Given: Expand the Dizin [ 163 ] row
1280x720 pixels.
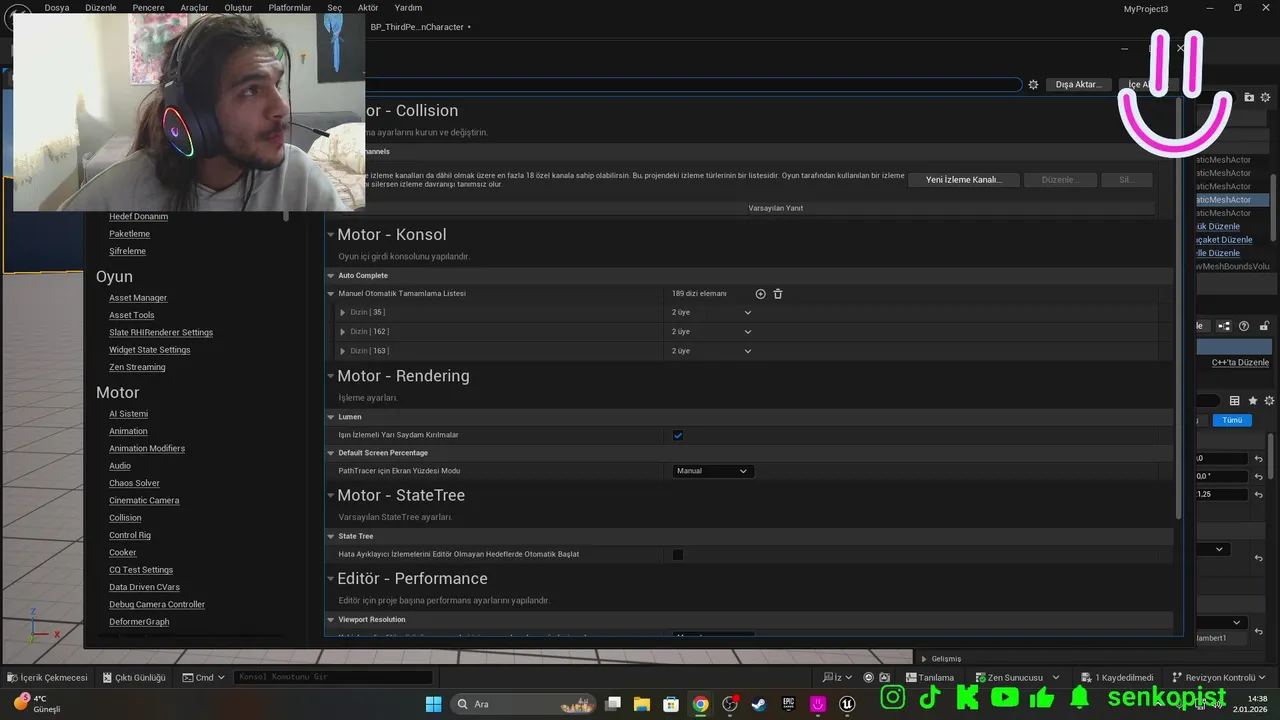Looking at the screenshot, I should (x=343, y=351).
